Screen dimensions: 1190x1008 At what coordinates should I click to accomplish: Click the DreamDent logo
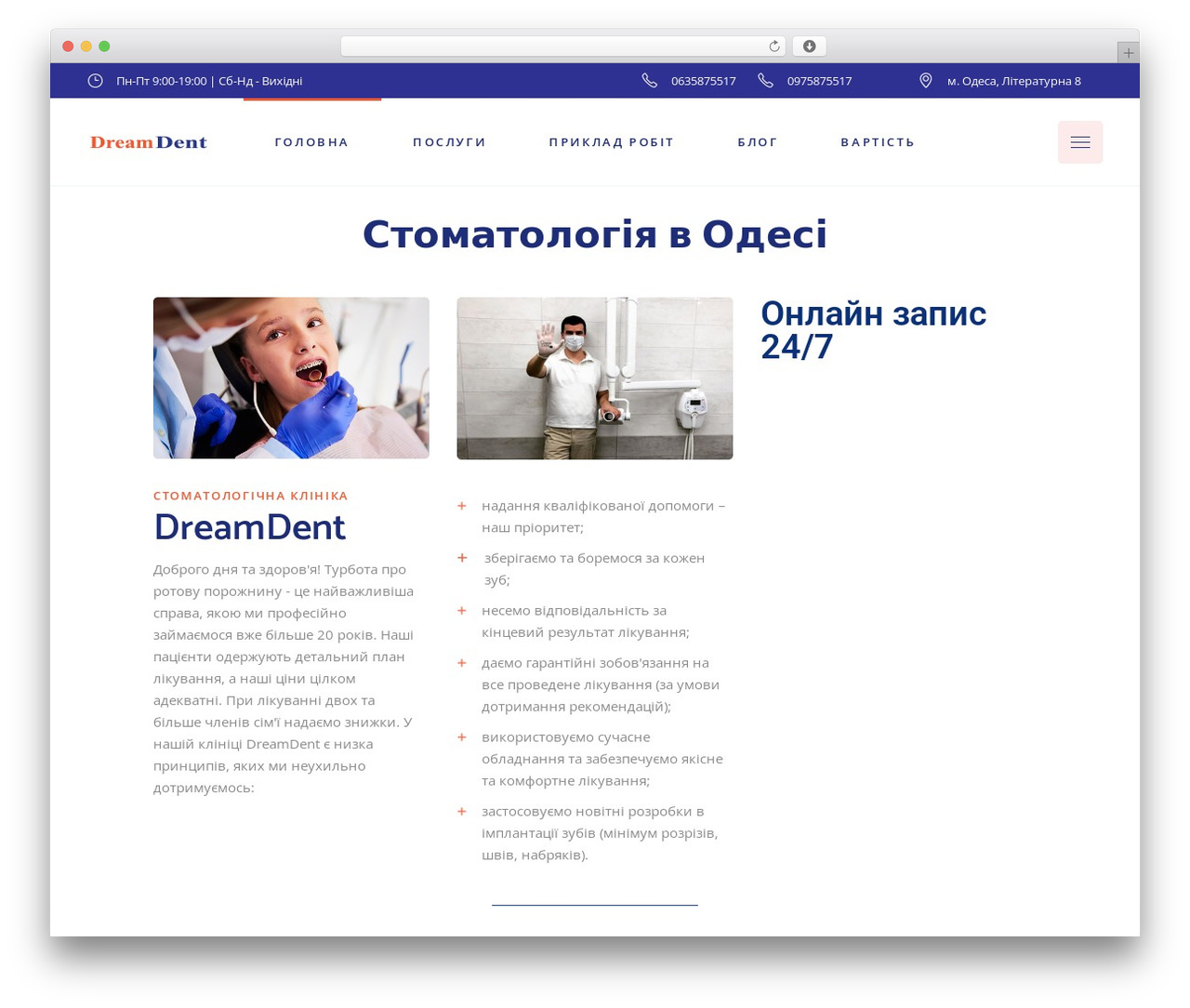click(149, 142)
